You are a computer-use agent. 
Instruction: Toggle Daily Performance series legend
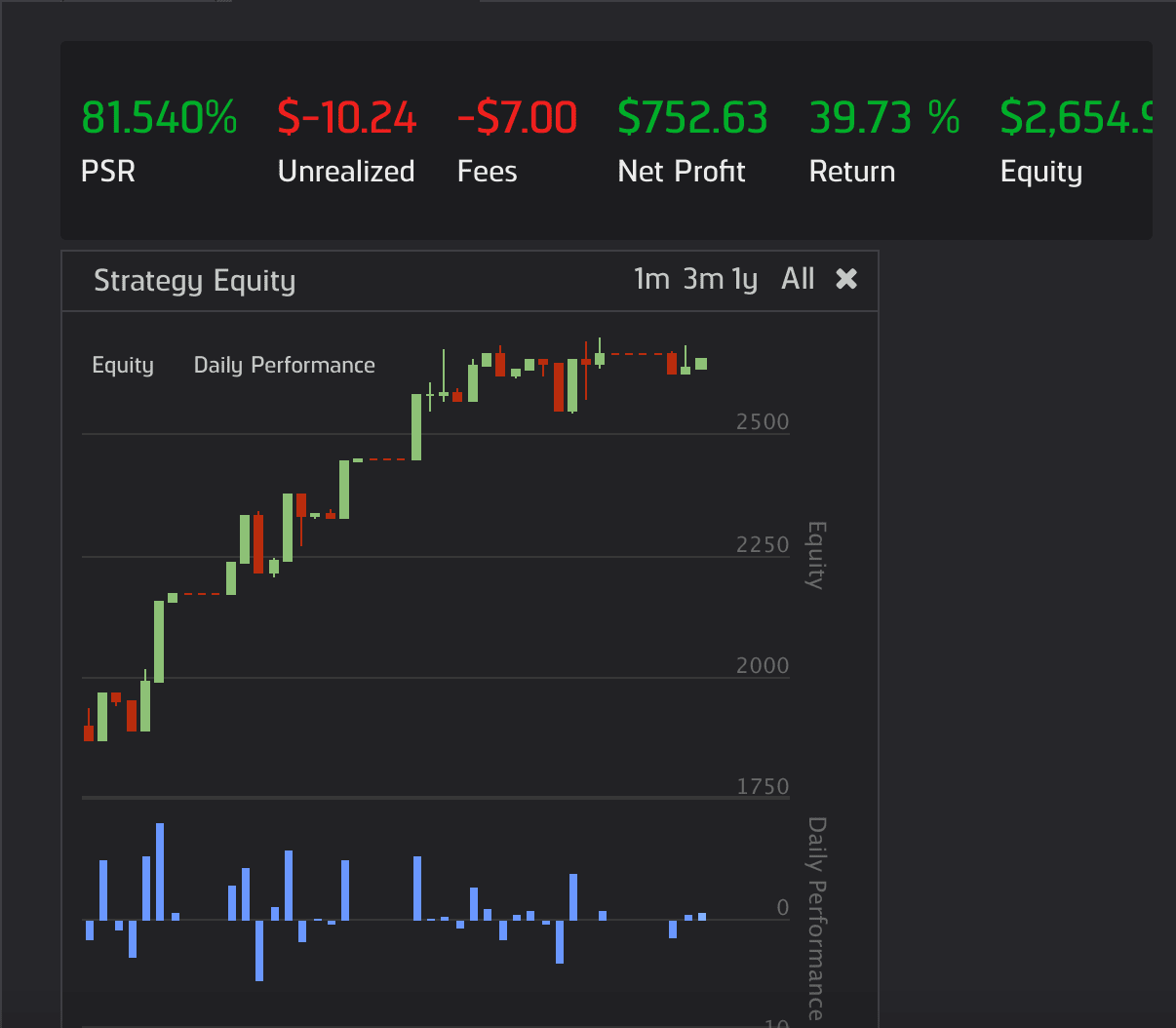[x=284, y=365]
